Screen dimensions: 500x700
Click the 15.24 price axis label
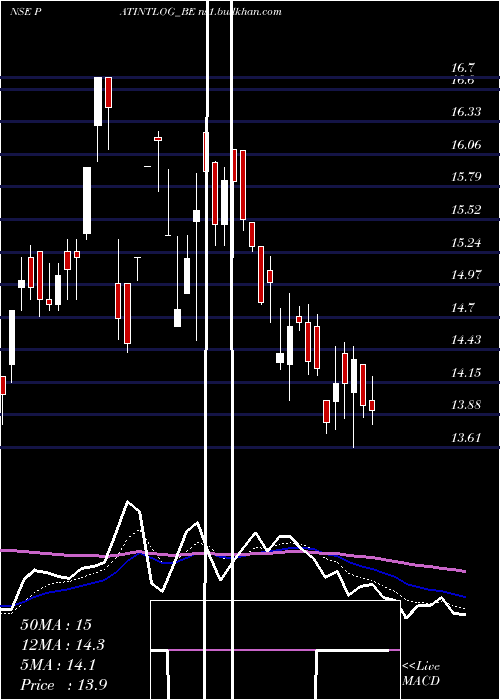(466, 243)
